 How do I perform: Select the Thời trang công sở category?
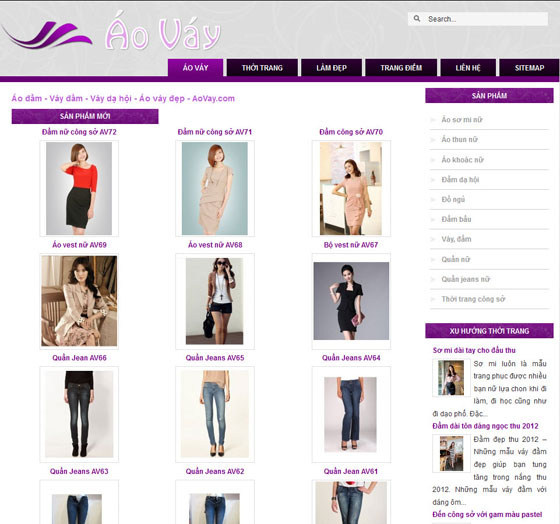click(x=473, y=299)
